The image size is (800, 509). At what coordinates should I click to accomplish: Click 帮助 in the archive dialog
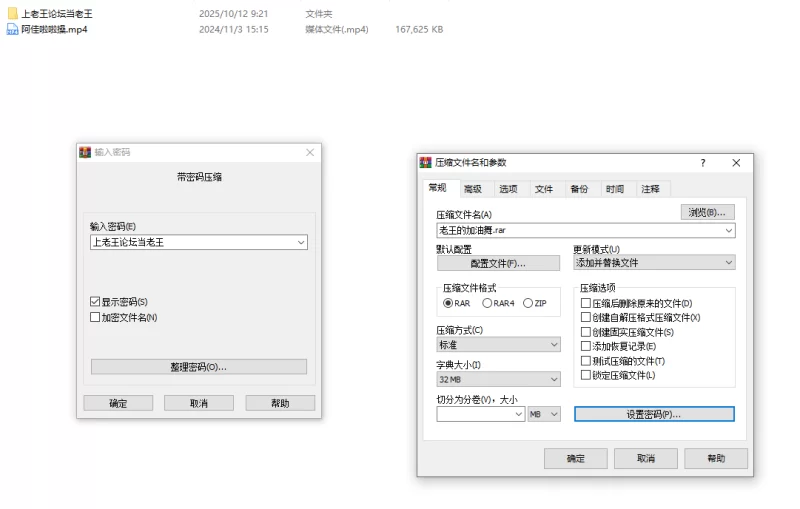(716, 459)
